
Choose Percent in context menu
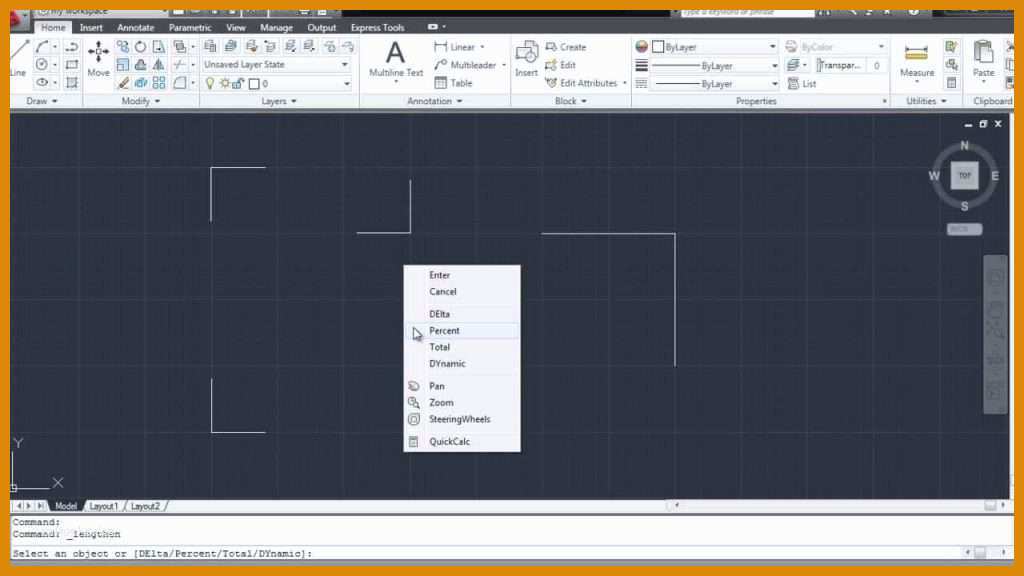pyautogui.click(x=462, y=331)
